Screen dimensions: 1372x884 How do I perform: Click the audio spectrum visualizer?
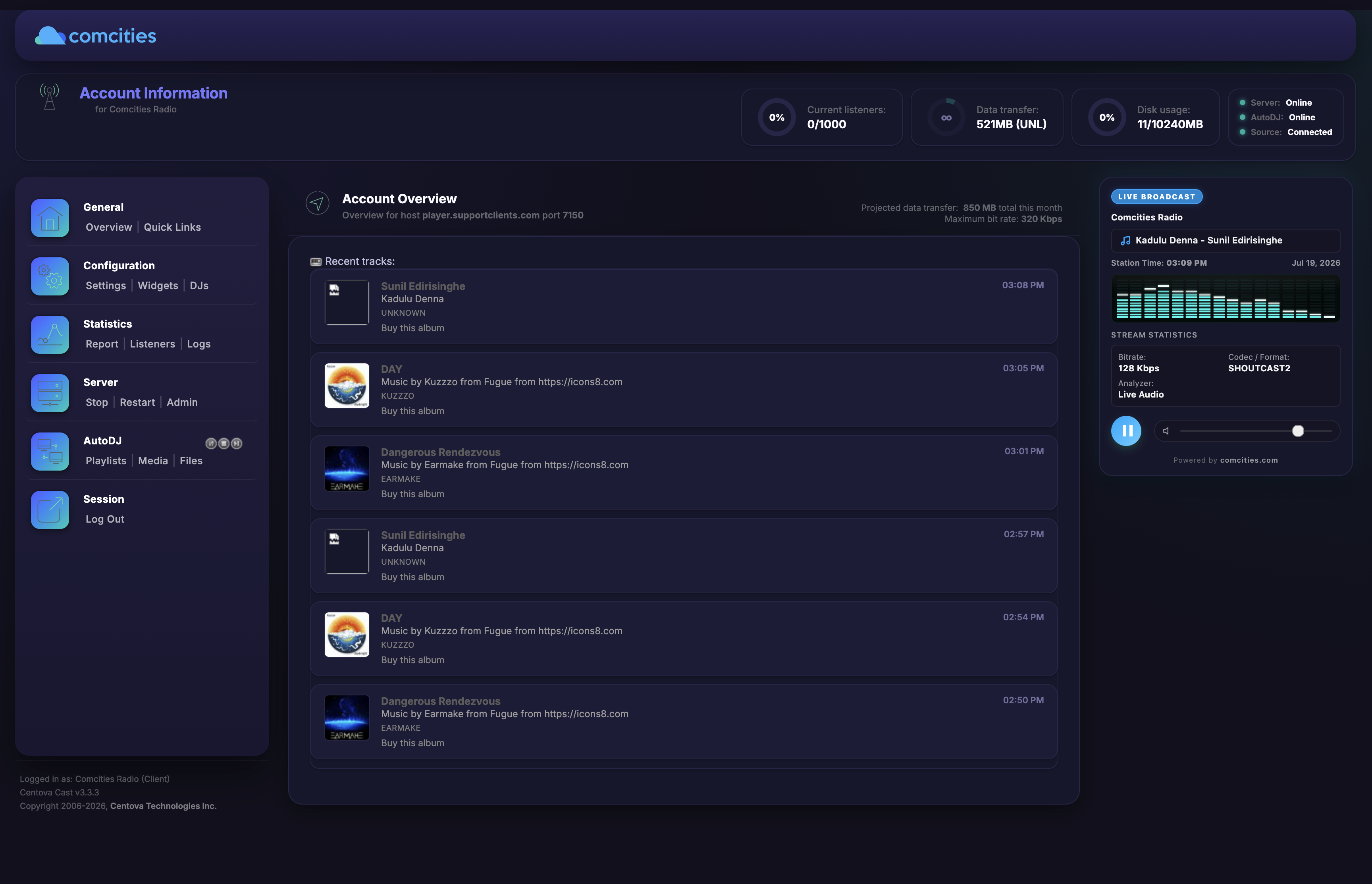pyautogui.click(x=1225, y=298)
